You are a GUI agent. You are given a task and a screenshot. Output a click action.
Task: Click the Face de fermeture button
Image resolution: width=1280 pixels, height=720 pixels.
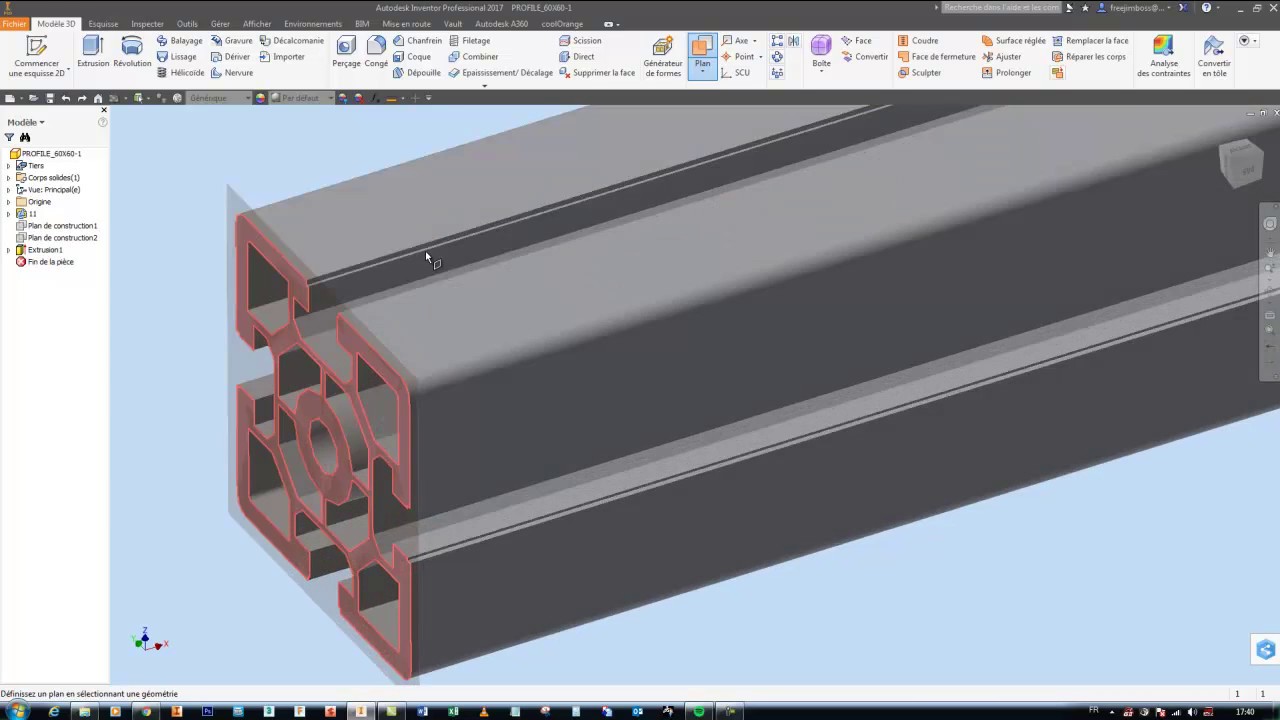click(936, 57)
